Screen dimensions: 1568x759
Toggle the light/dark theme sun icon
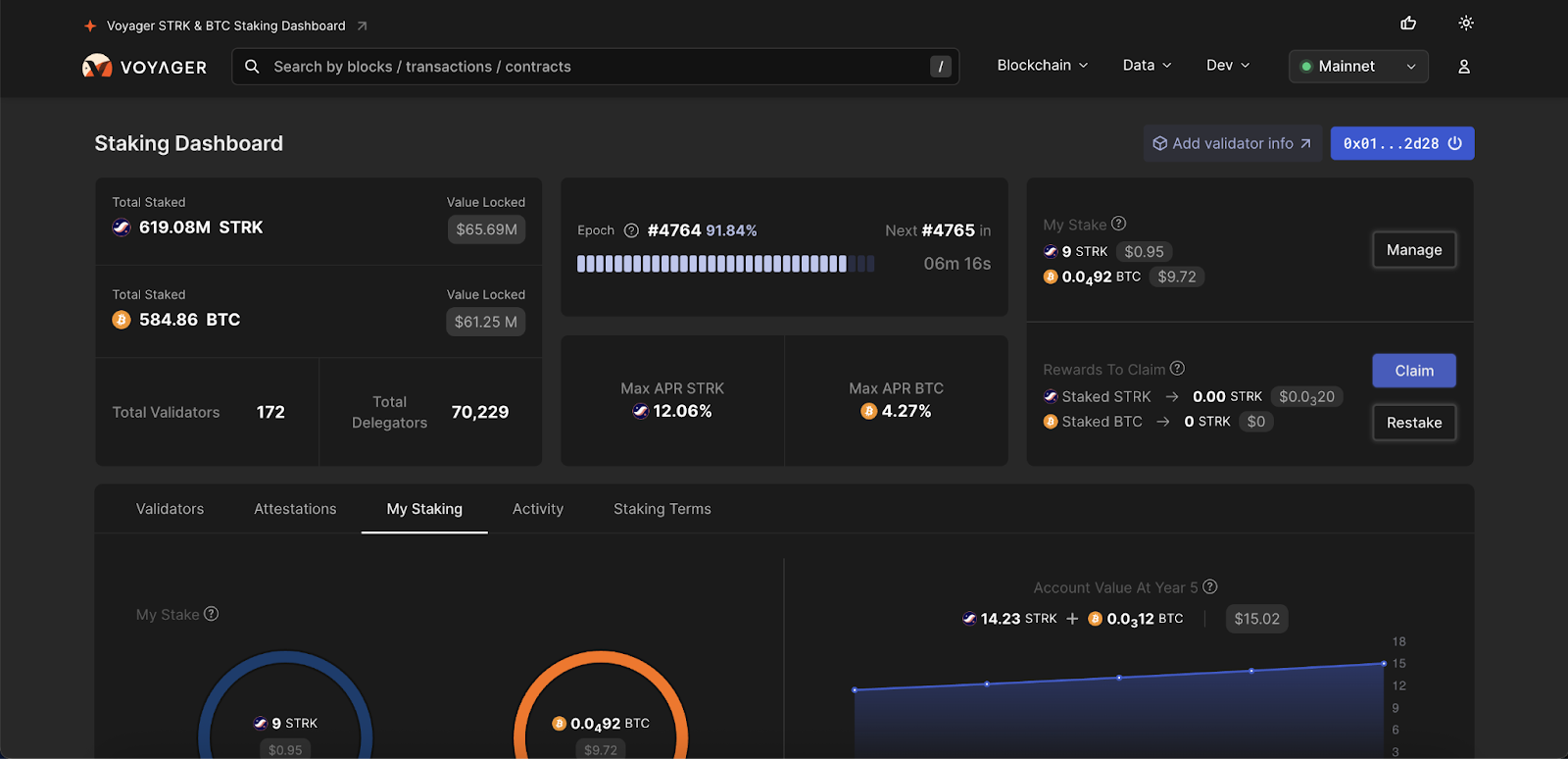point(1466,24)
